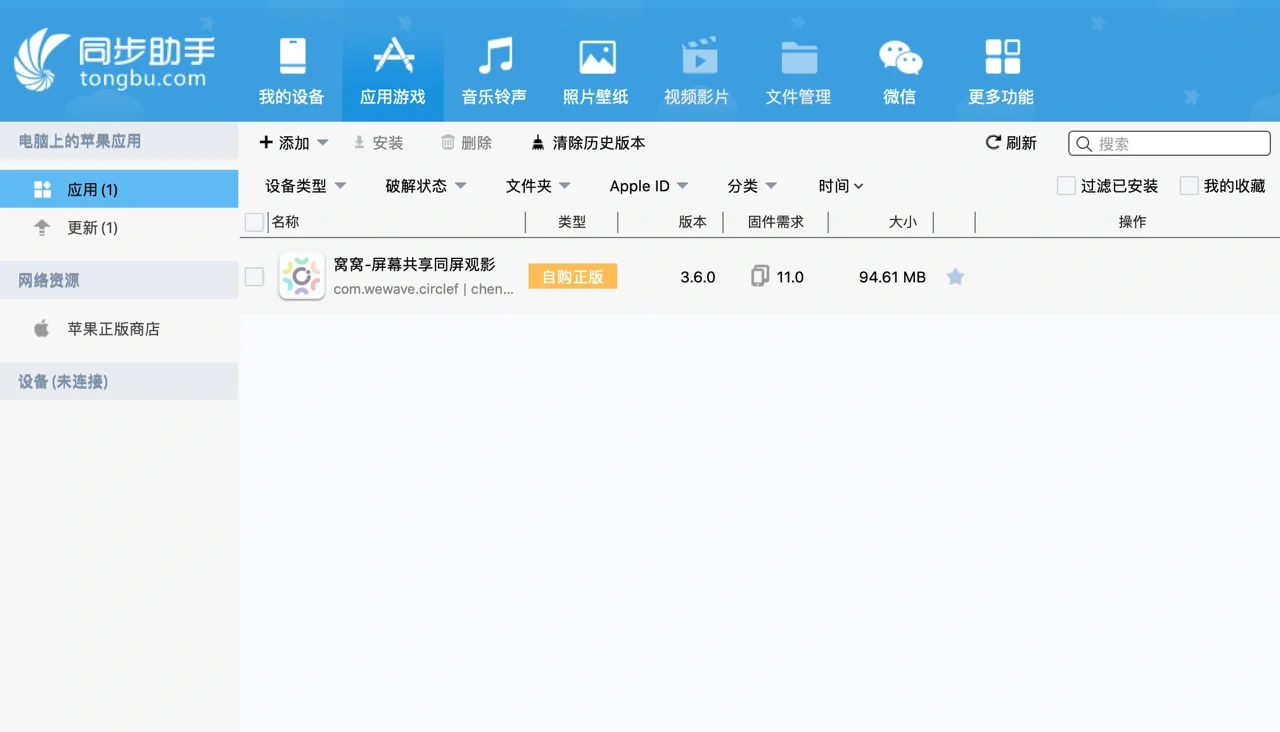Click inside the search field
Image resolution: width=1280 pixels, height=732 pixels.
pos(1168,143)
